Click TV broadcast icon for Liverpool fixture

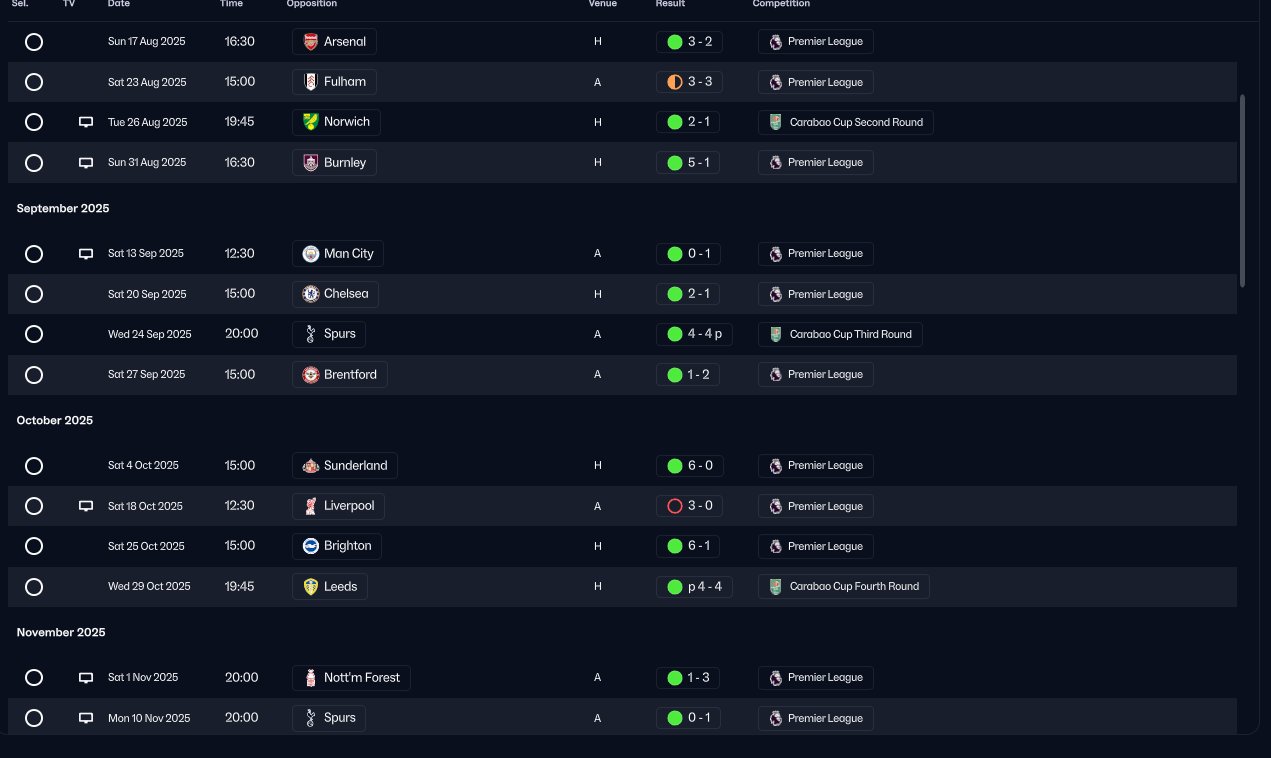point(86,506)
